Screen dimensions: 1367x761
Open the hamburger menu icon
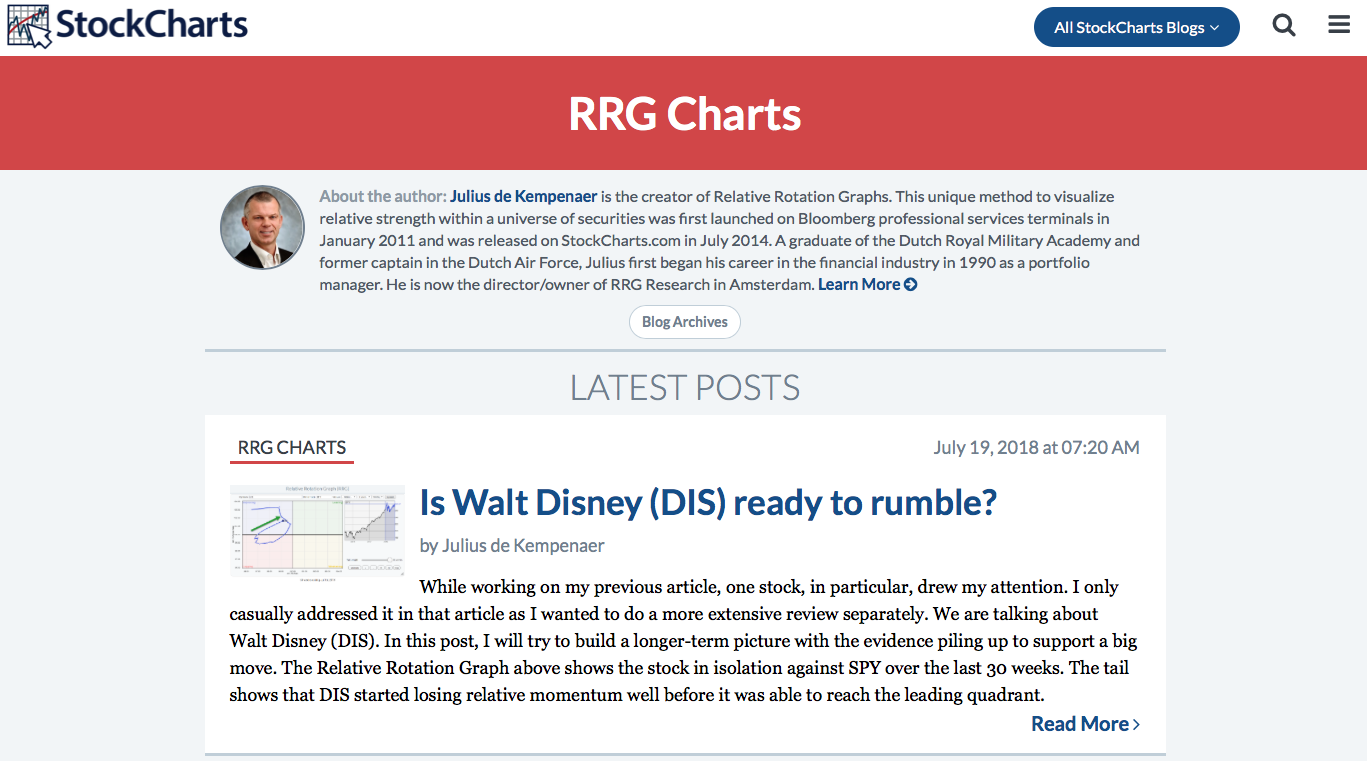[x=1339, y=25]
